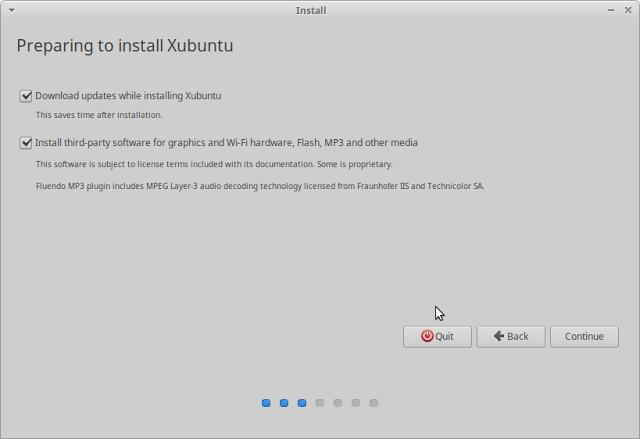Select the second blue progress dot
640x439 pixels.
click(x=284, y=403)
